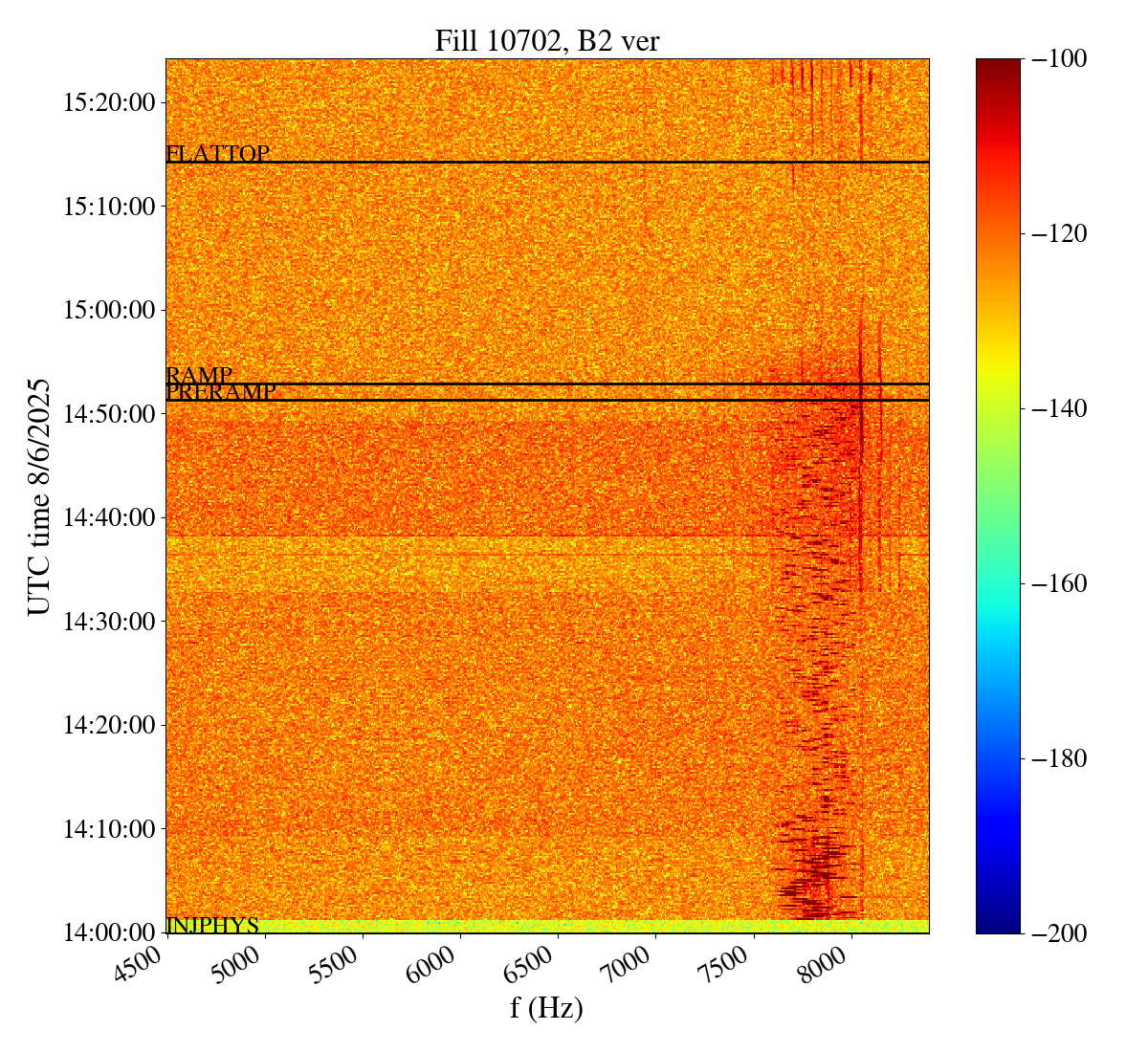
Task: Click the plot title 'Fill 10702, B2 ver'
Action: (x=546, y=41)
